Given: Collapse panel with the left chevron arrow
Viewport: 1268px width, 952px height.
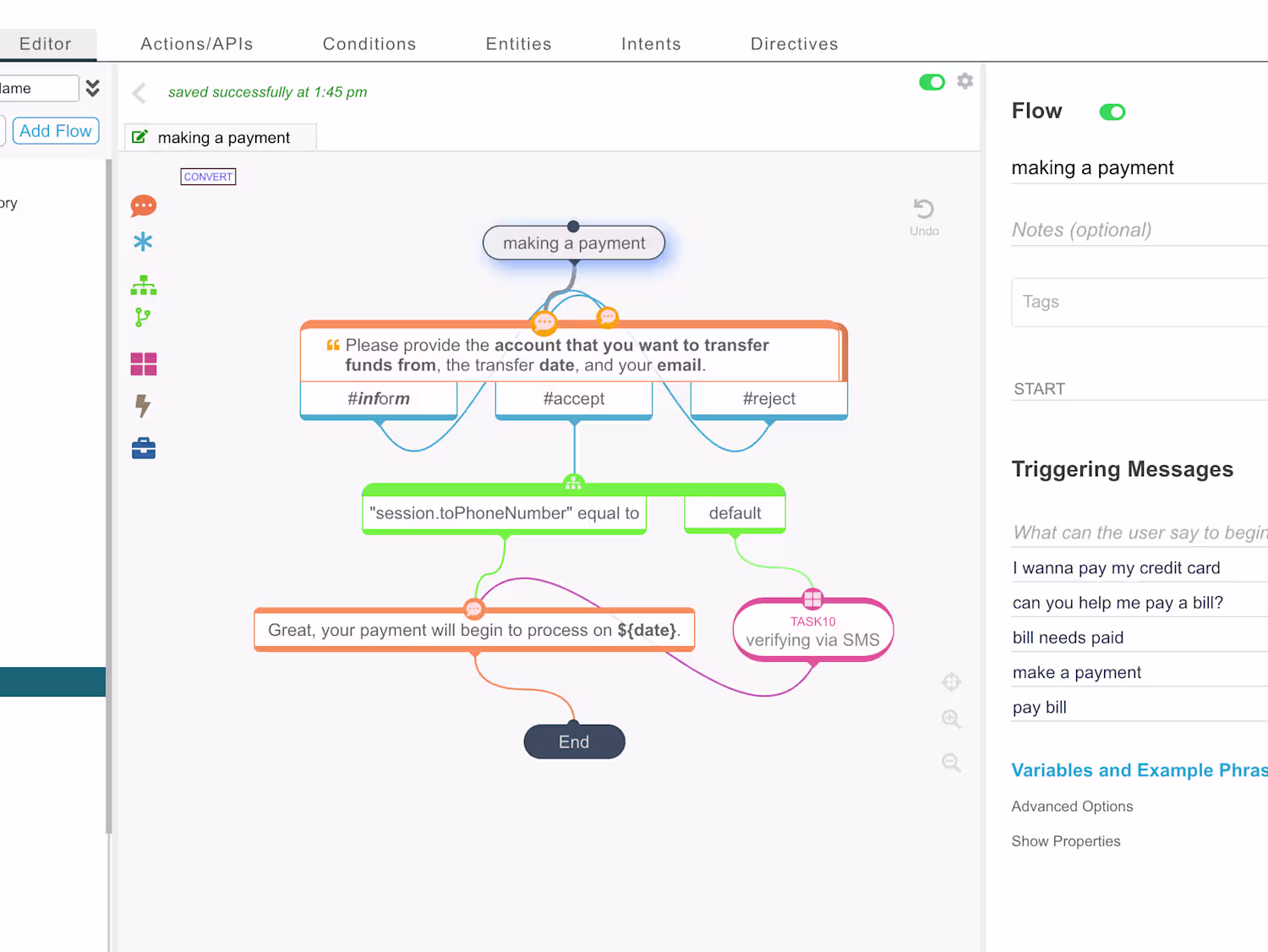Looking at the screenshot, I should tap(139, 93).
